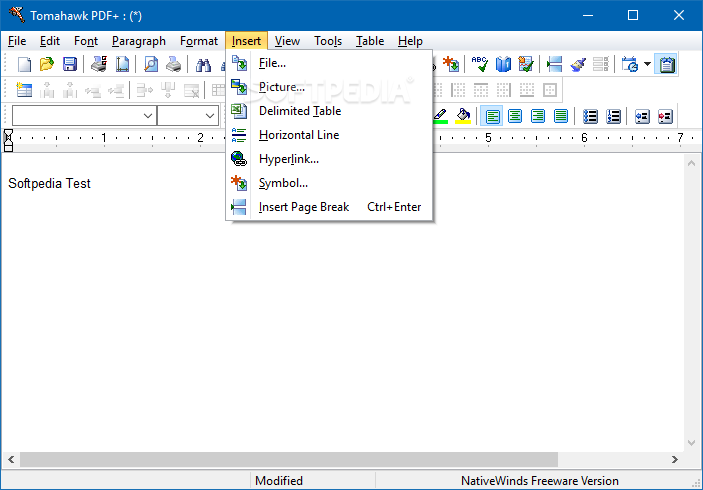Click the numbered list icon
Viewport: 703px width, 490px height.
tap(613, 117)
